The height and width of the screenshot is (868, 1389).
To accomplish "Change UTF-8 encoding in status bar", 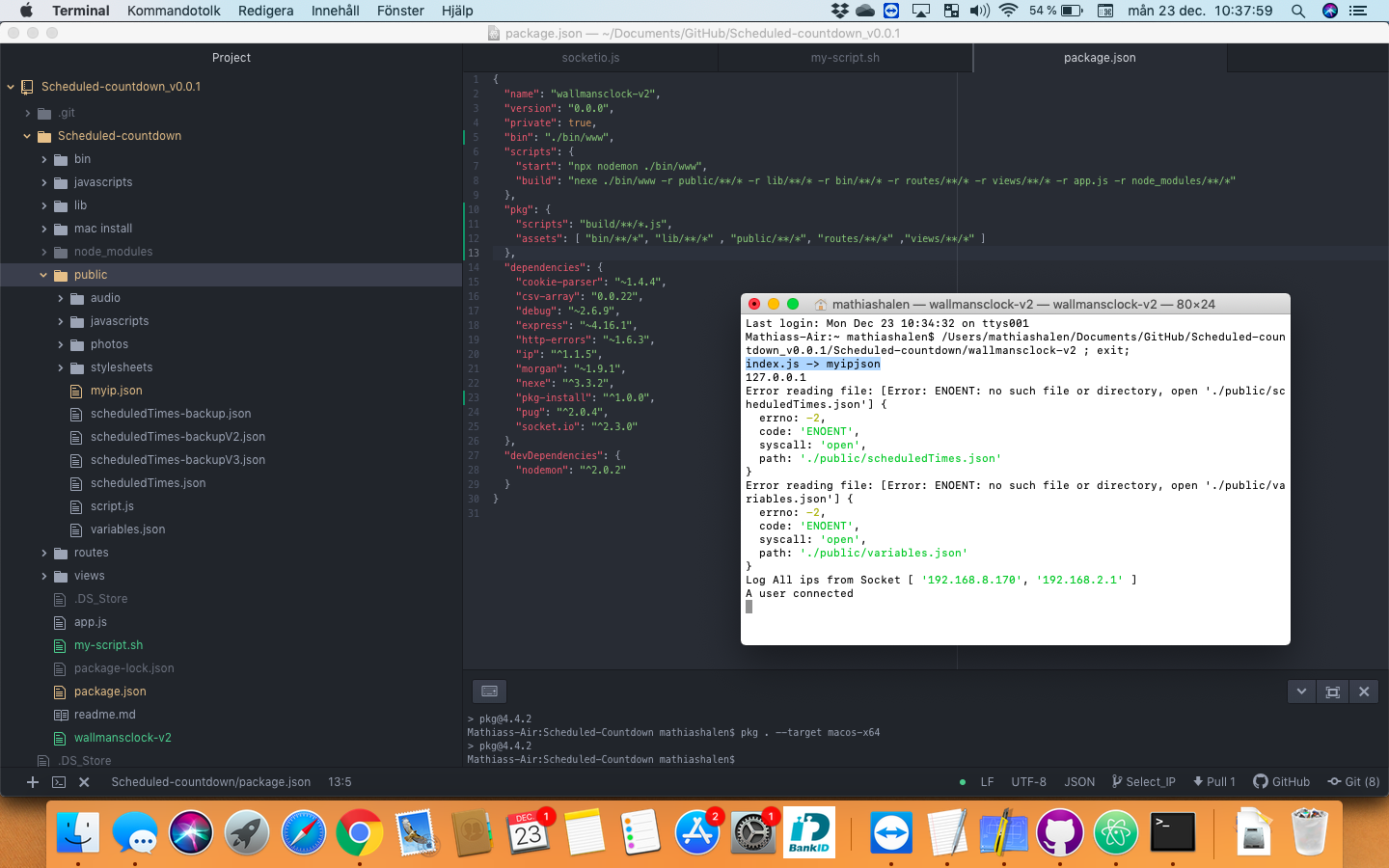I will (x=1028, y=782).
